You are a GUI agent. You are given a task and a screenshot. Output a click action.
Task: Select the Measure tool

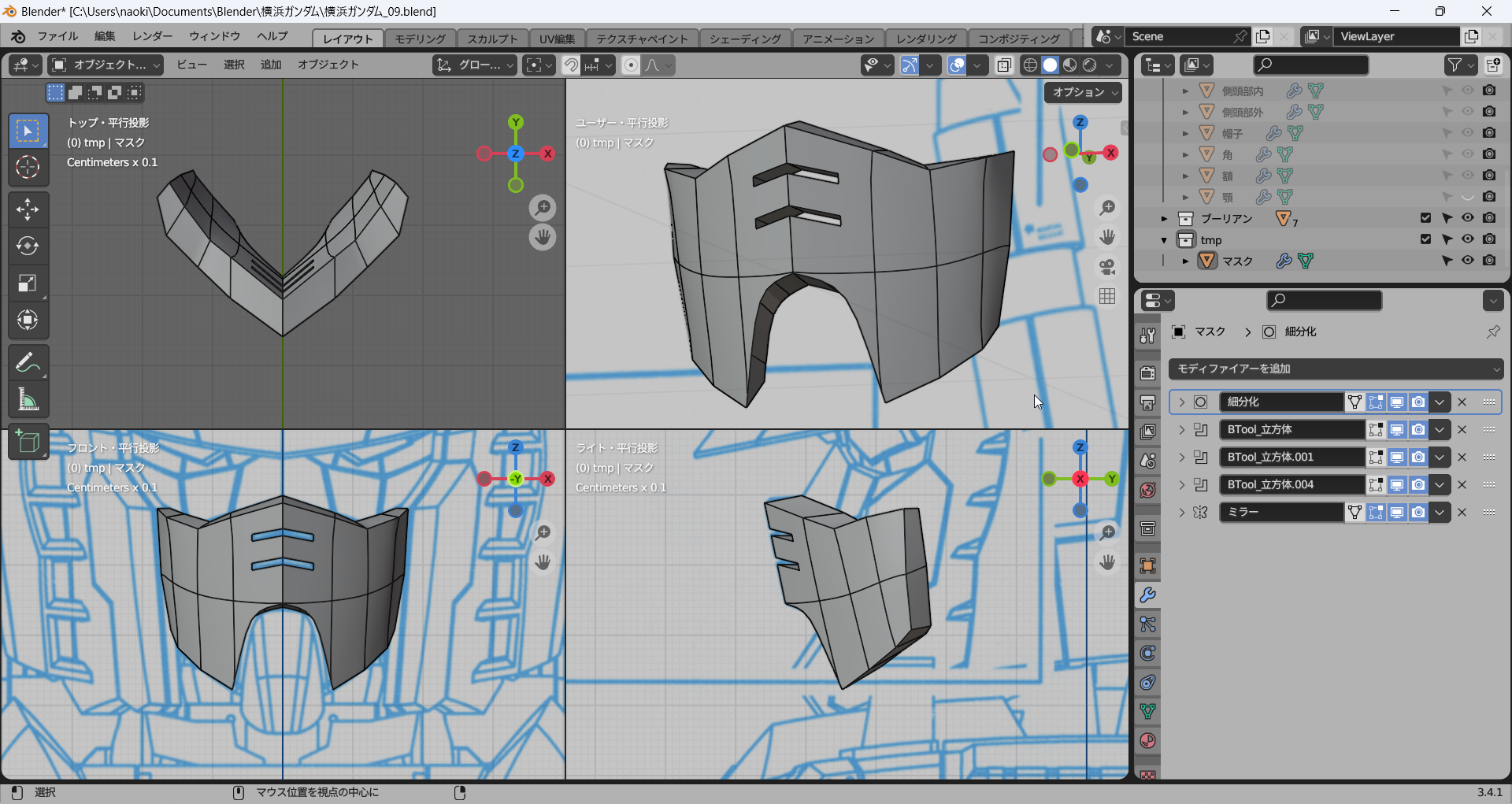tap(28, 400)
